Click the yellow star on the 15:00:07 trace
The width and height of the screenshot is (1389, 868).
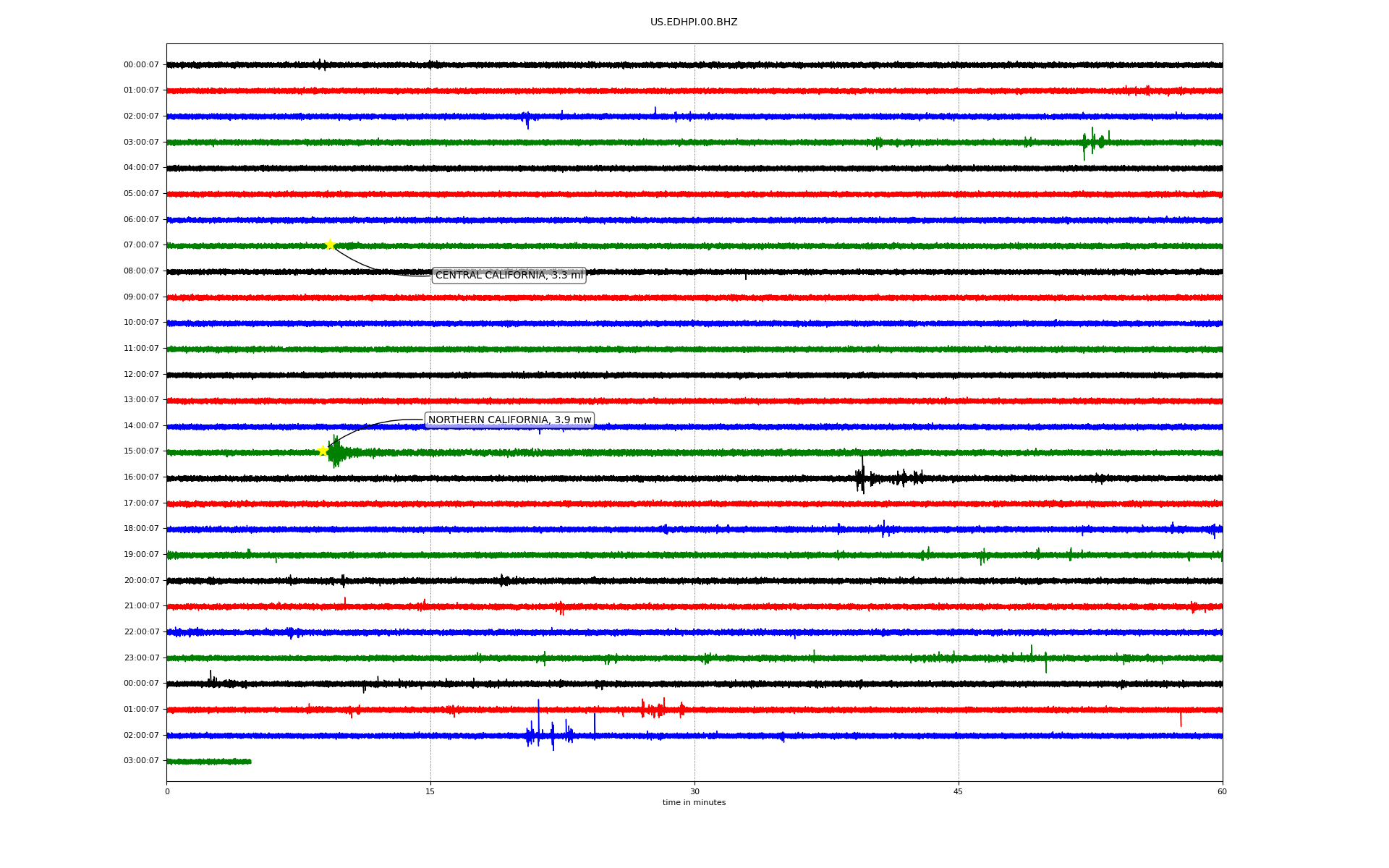pos(323,451)
